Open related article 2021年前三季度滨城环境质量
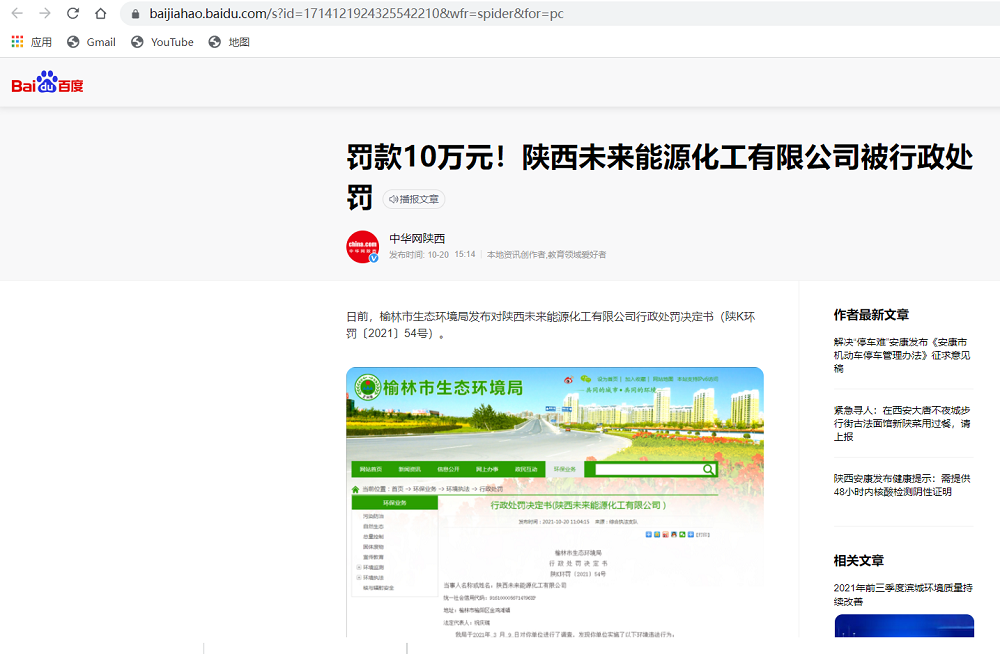The width and height of the screenshot is (1000, 654). [903, 594]
